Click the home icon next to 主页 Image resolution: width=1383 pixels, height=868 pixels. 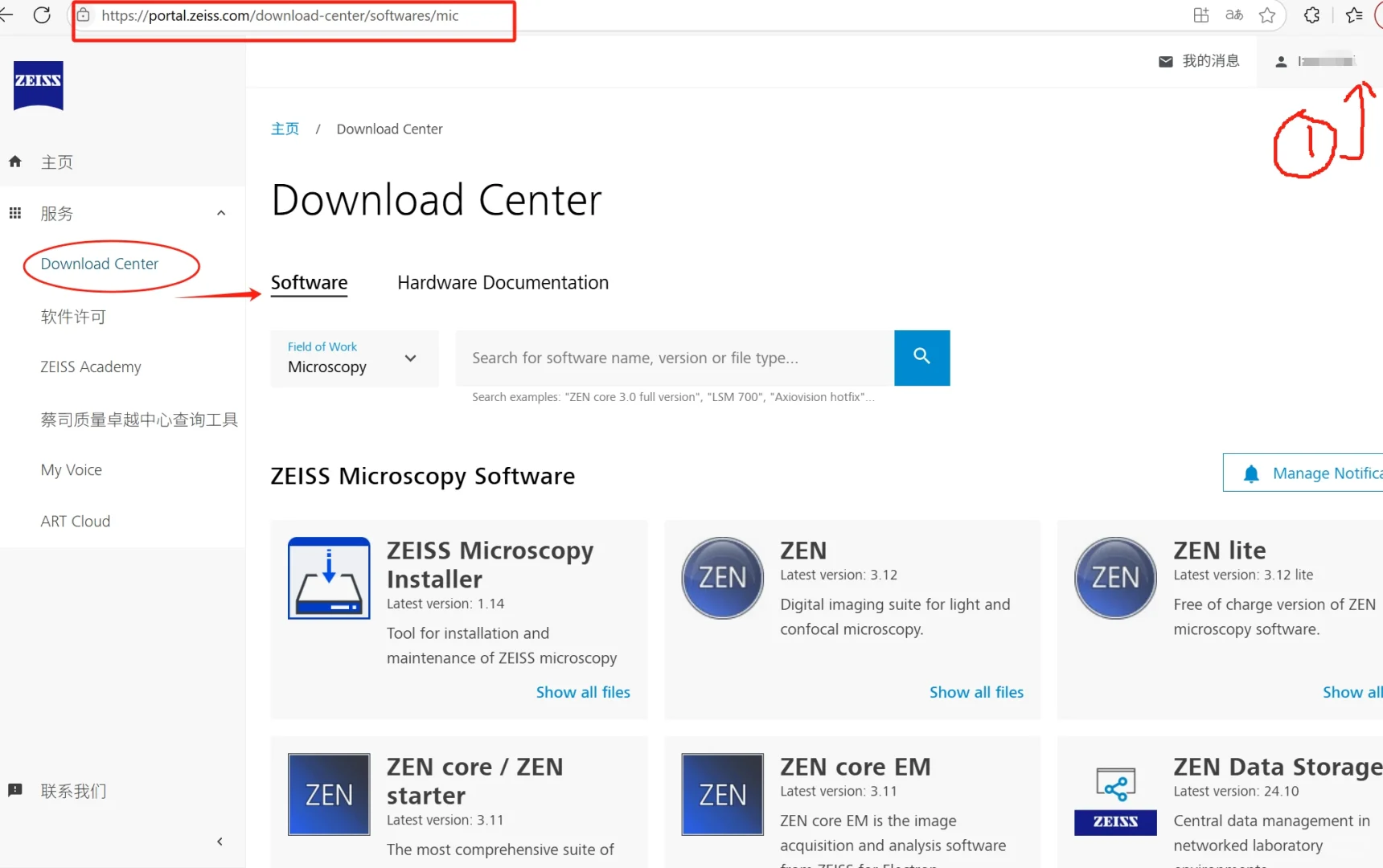tap(15, 162)
